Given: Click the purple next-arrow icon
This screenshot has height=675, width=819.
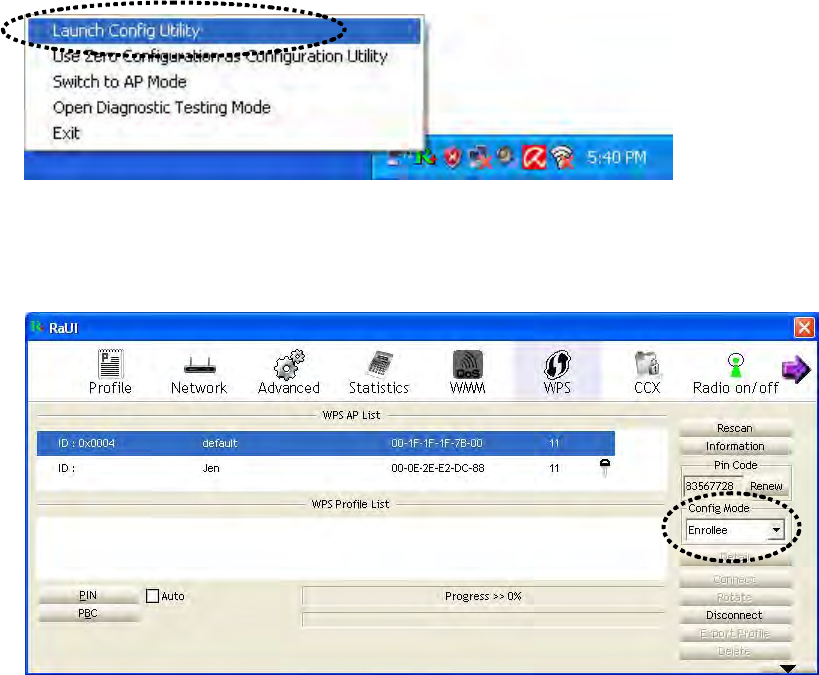Looking at the screenshot, I should pos(796,369).
